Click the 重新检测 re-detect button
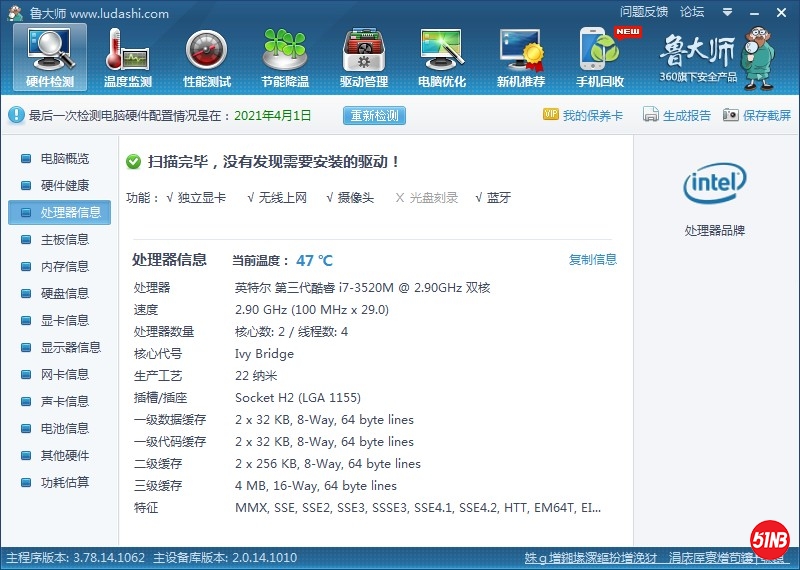Image resolution: width=800 pixels, height=570 pixels. 374,115
